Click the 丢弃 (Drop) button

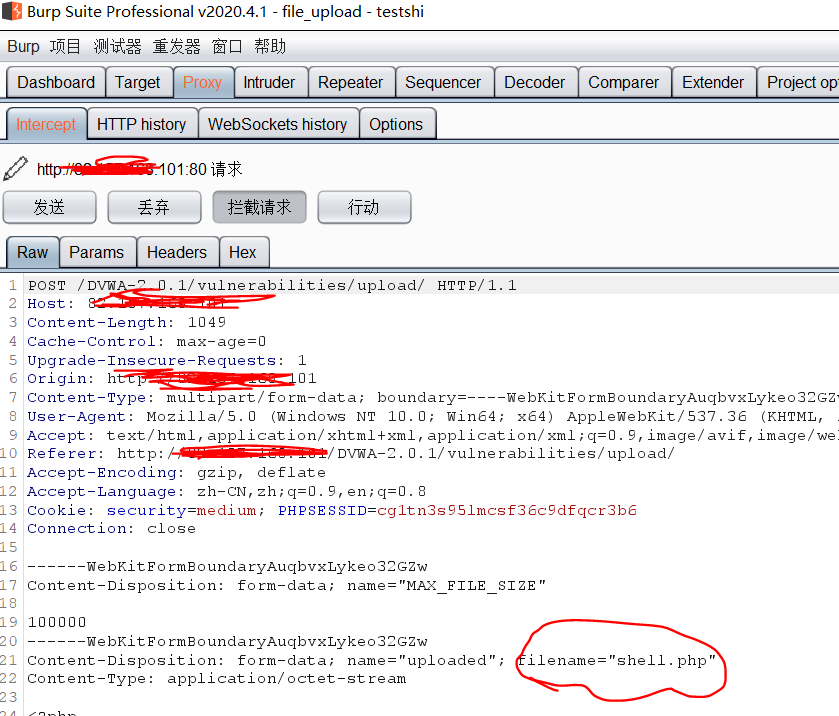click(154, 207)
